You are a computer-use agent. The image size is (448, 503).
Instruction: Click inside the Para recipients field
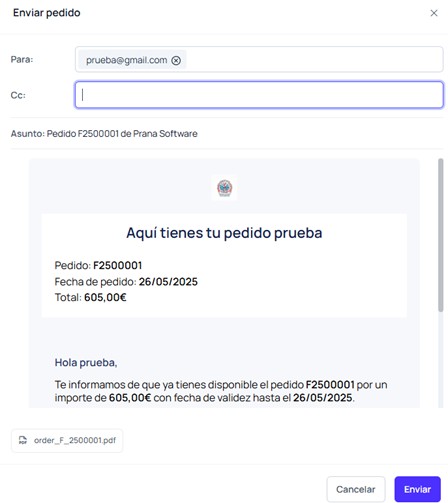click(259, 59)
